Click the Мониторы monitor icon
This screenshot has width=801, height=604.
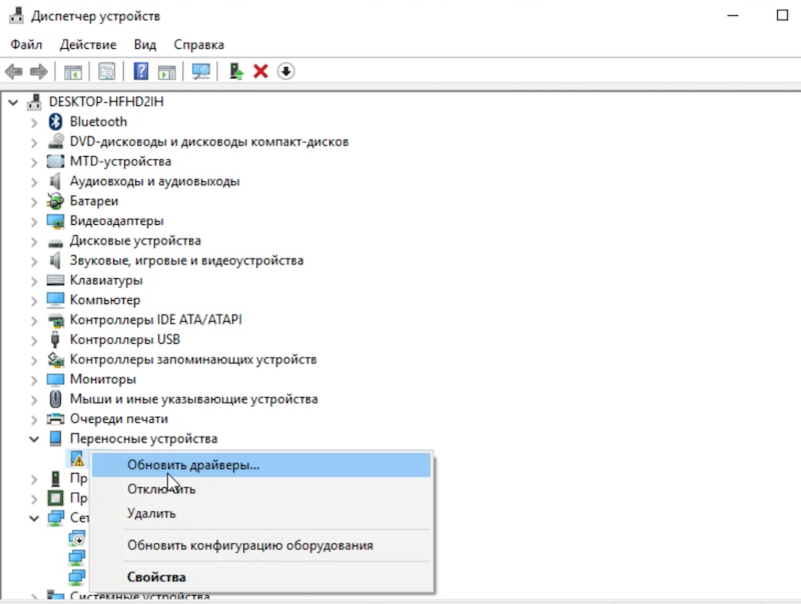55,379
